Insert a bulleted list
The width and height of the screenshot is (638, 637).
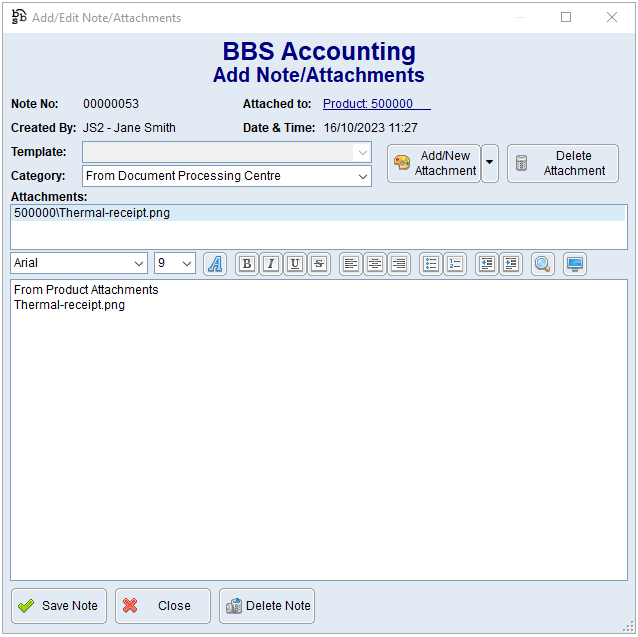(431, 264)
